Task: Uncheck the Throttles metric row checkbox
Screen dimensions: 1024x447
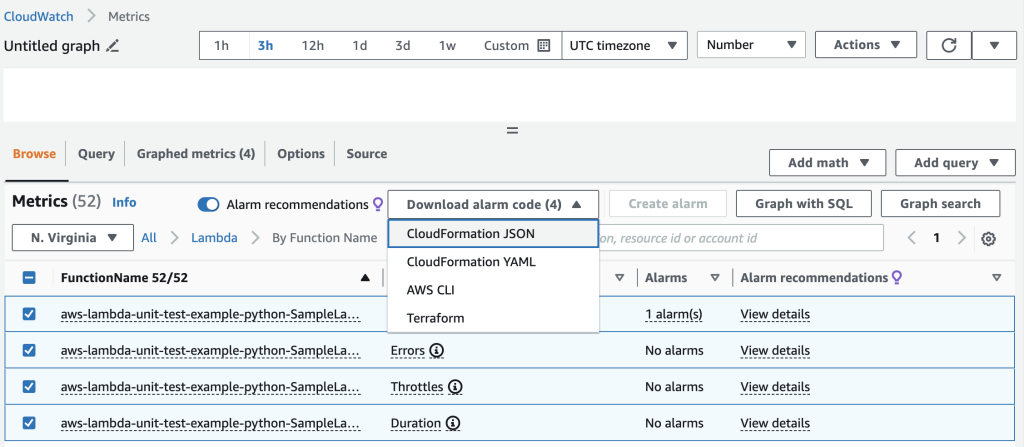Action: (29, 387)
